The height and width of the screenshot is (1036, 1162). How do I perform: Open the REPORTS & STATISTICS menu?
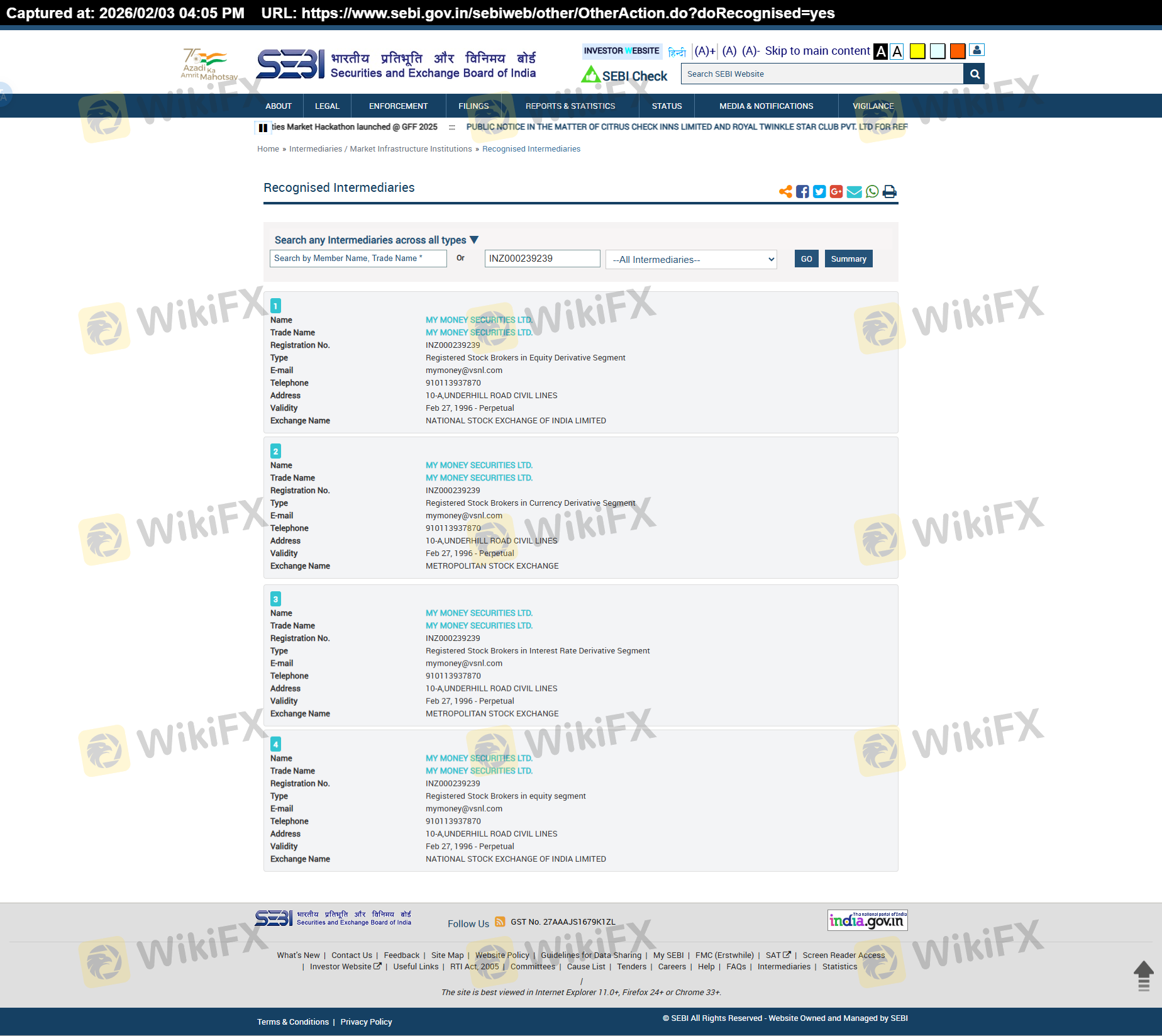(570, 106)
